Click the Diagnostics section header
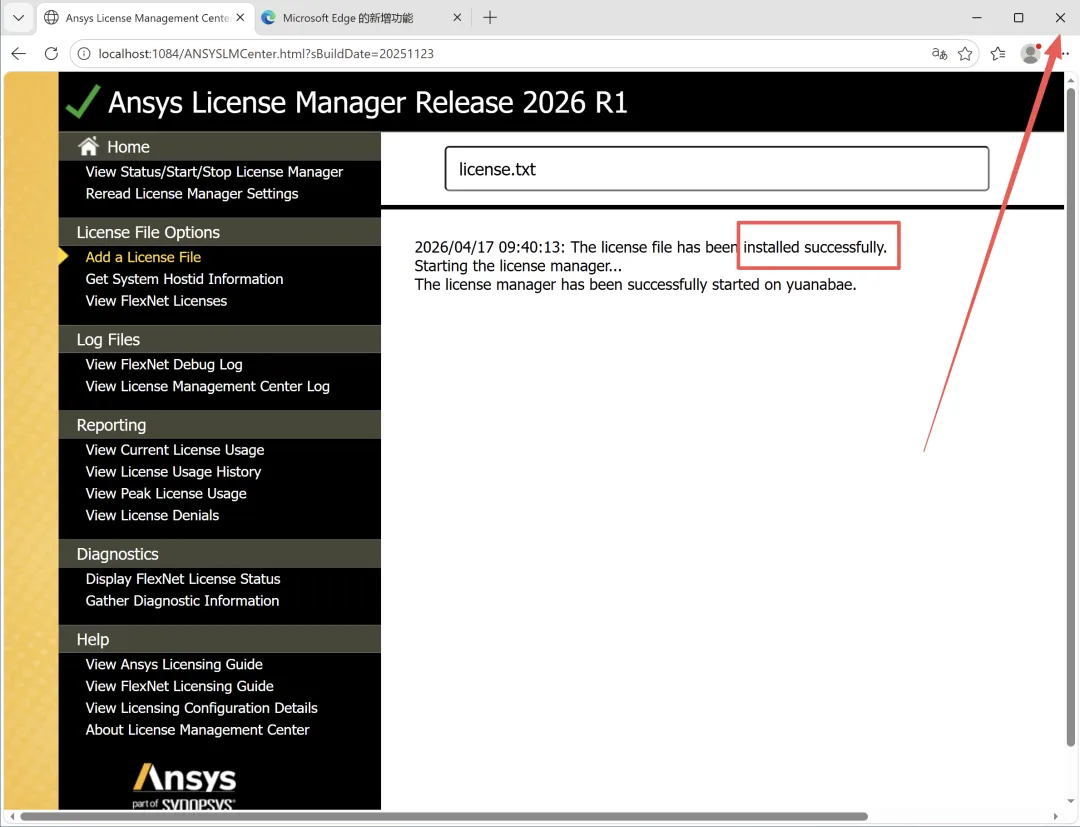The image size is (1080, 827). click(x=117, y=554)
